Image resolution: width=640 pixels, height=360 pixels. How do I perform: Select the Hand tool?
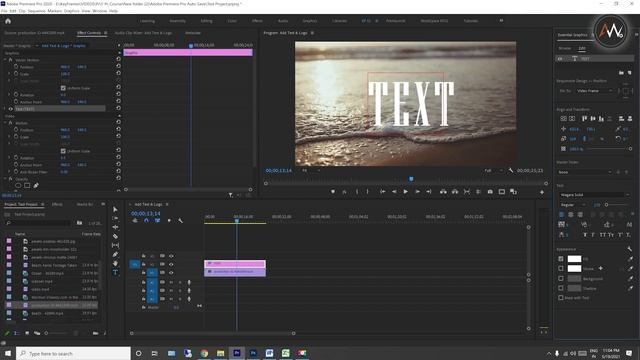click(115, 263)
